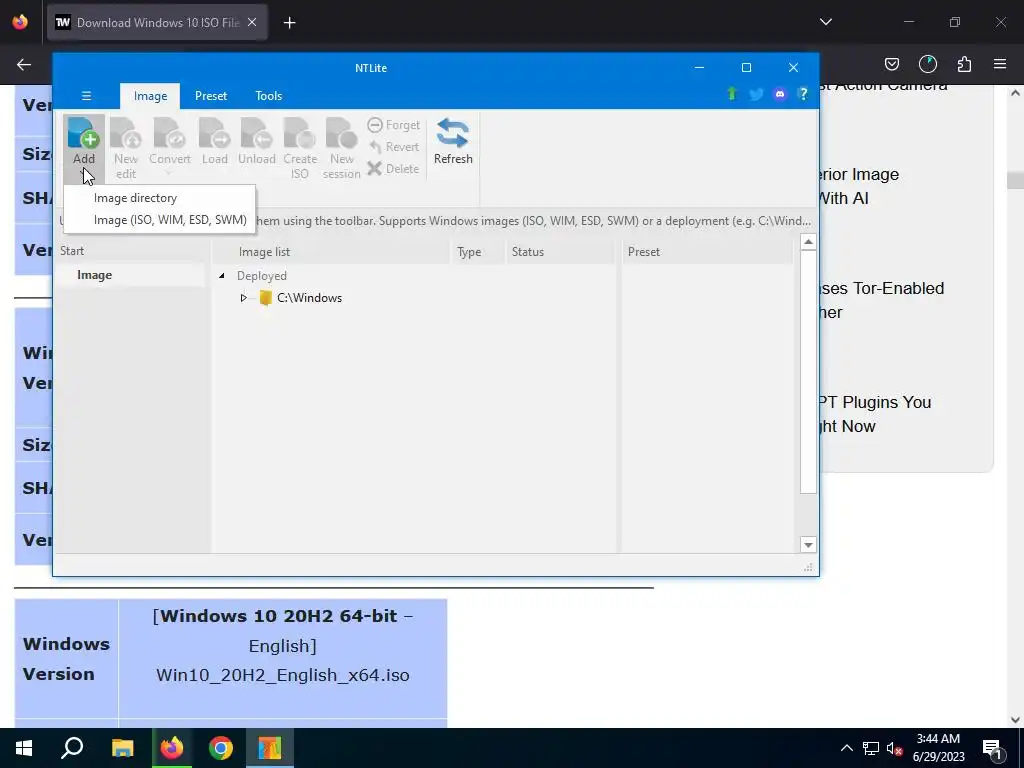Image resolution: width=1024 pixels, height=768 pixels.
Task: Switch to Chrome from taskbar
Action: click(221, 748)
